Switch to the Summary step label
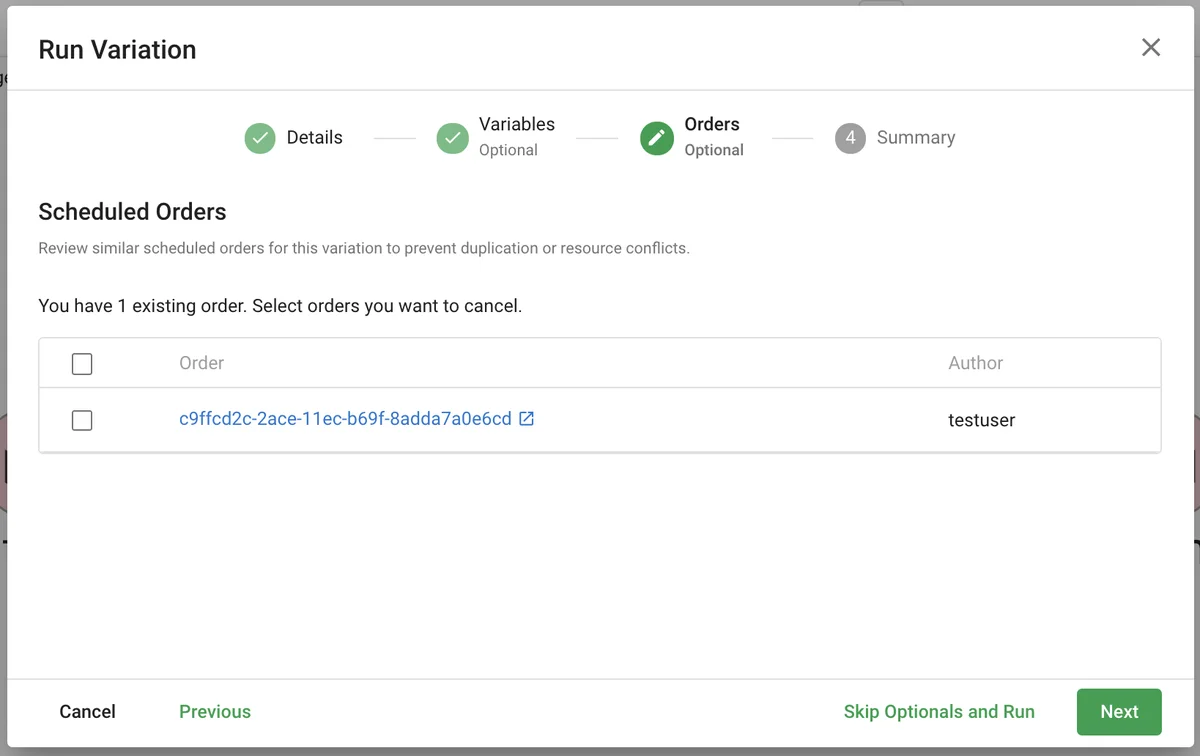 (x=915, y=138)
